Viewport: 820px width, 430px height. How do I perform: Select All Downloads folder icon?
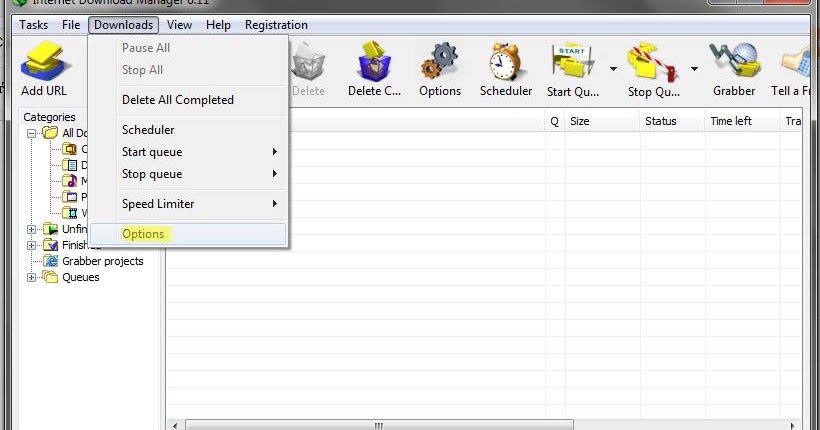pyautogui.click(x=50, y=132)
